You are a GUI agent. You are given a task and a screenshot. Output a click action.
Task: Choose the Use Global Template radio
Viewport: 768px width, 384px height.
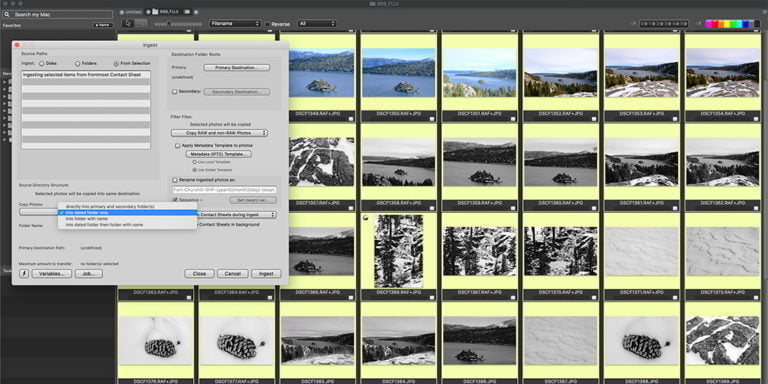[195, 169]
